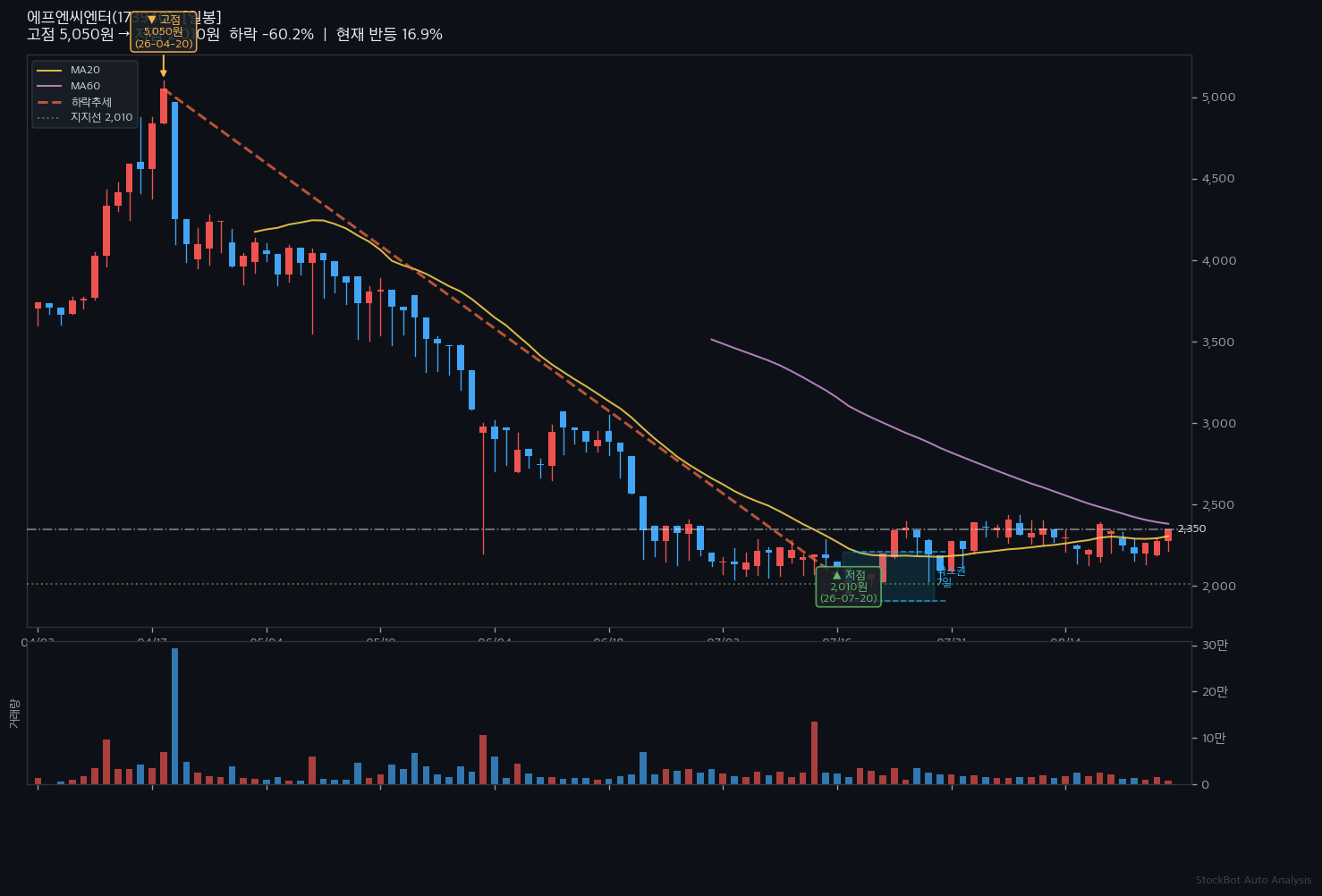
Task: Click the red candlestick with the longest lower wick
Action: click(x=483, y=429)
